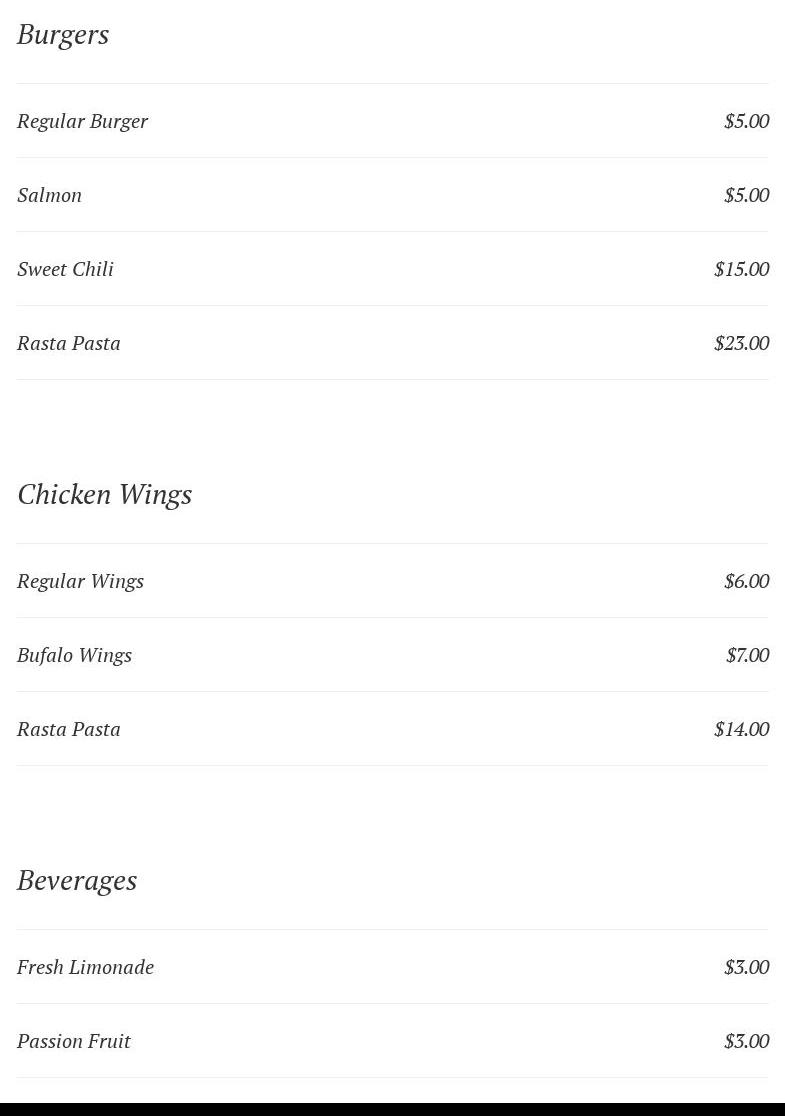Click the Regular Burger $5.00 price
The width and height of the screenshot is (785, 1116).
[x=746, y=121]
